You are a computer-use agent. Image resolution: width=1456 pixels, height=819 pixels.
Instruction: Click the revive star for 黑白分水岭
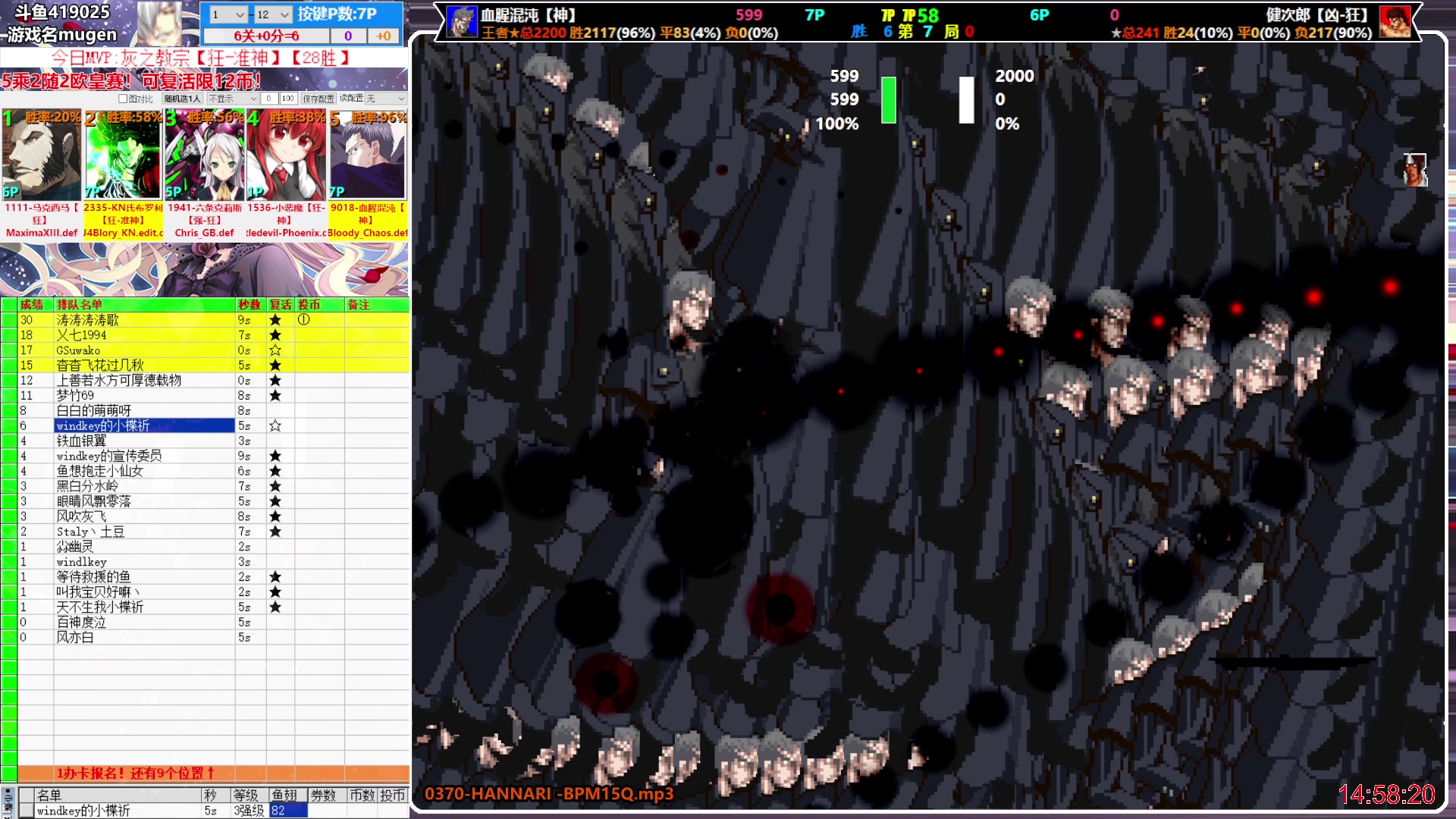[x=275, y=487]
